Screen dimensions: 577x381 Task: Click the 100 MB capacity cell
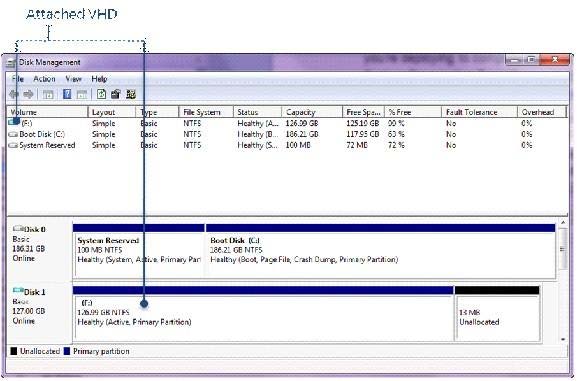coord(298,145)
